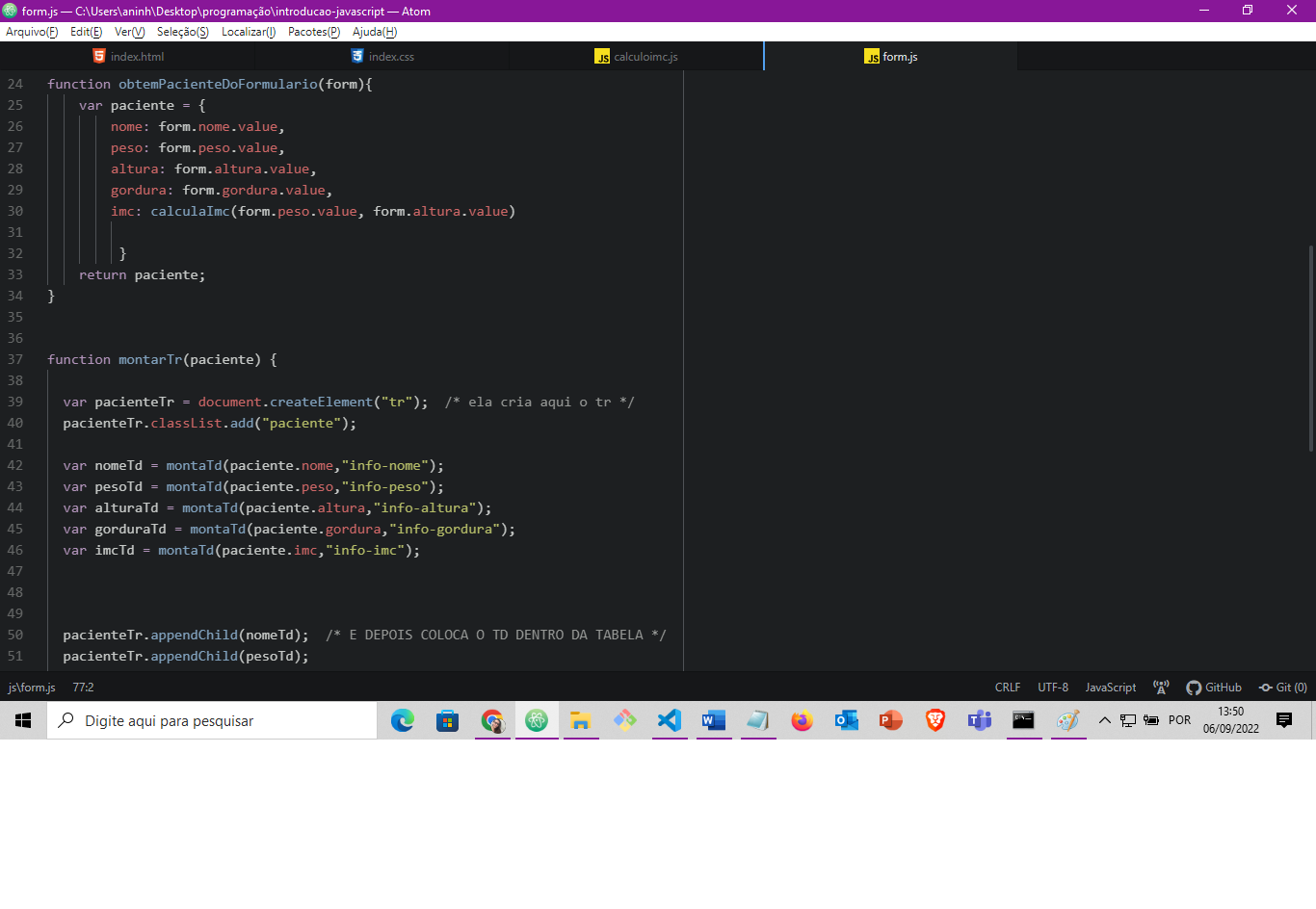Screen dimensions: 1316x909
Task: Open the calculoimc.js tab
Action: [x=636, y=57]
